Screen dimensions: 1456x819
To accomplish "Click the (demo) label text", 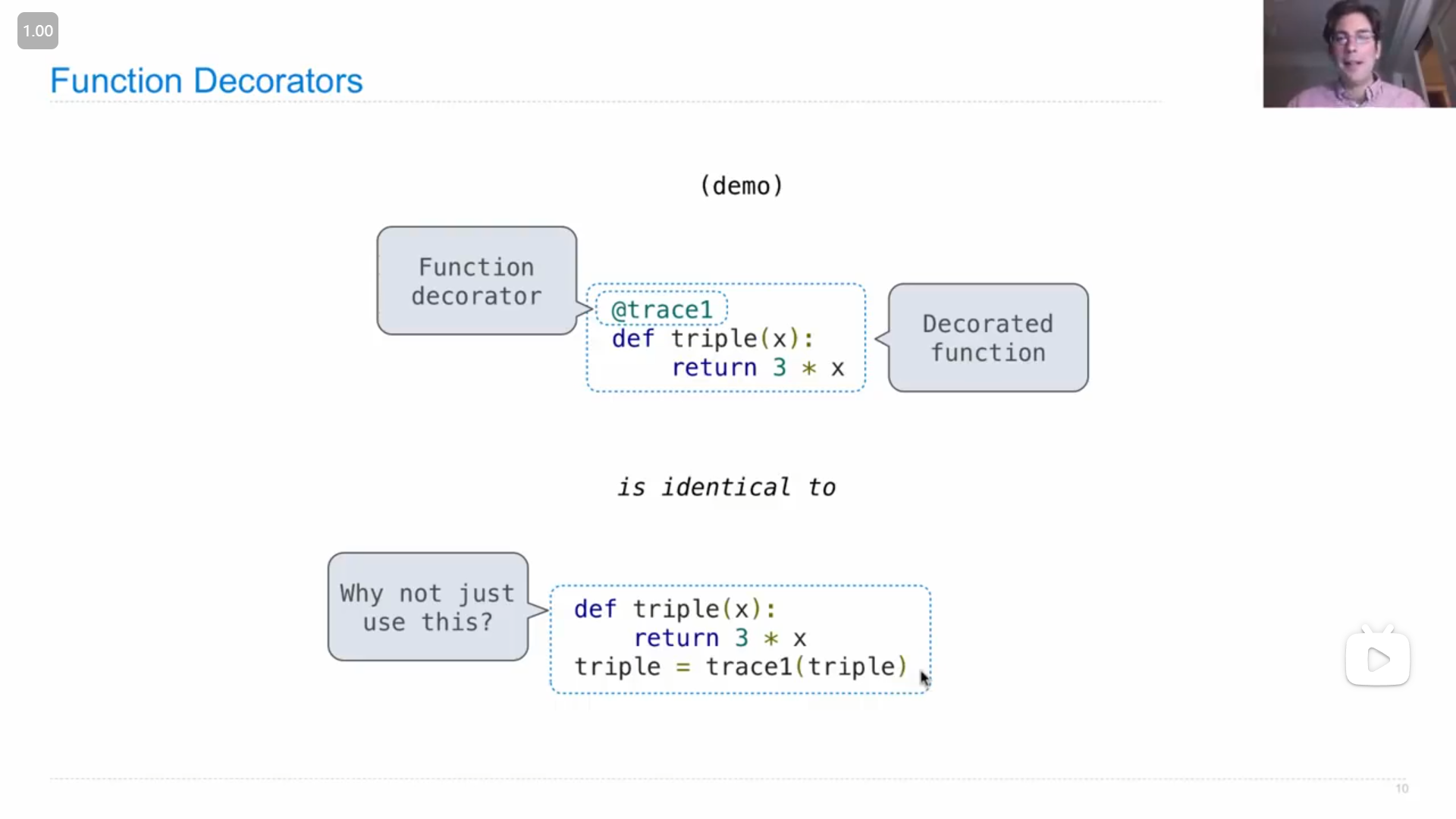I will (741, 186).
